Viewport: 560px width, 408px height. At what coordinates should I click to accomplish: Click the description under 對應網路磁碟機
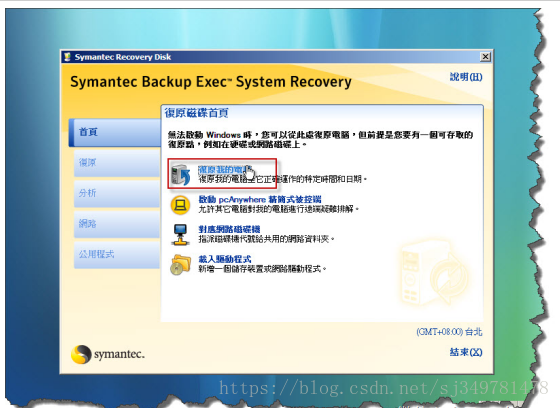coord(266,239)
